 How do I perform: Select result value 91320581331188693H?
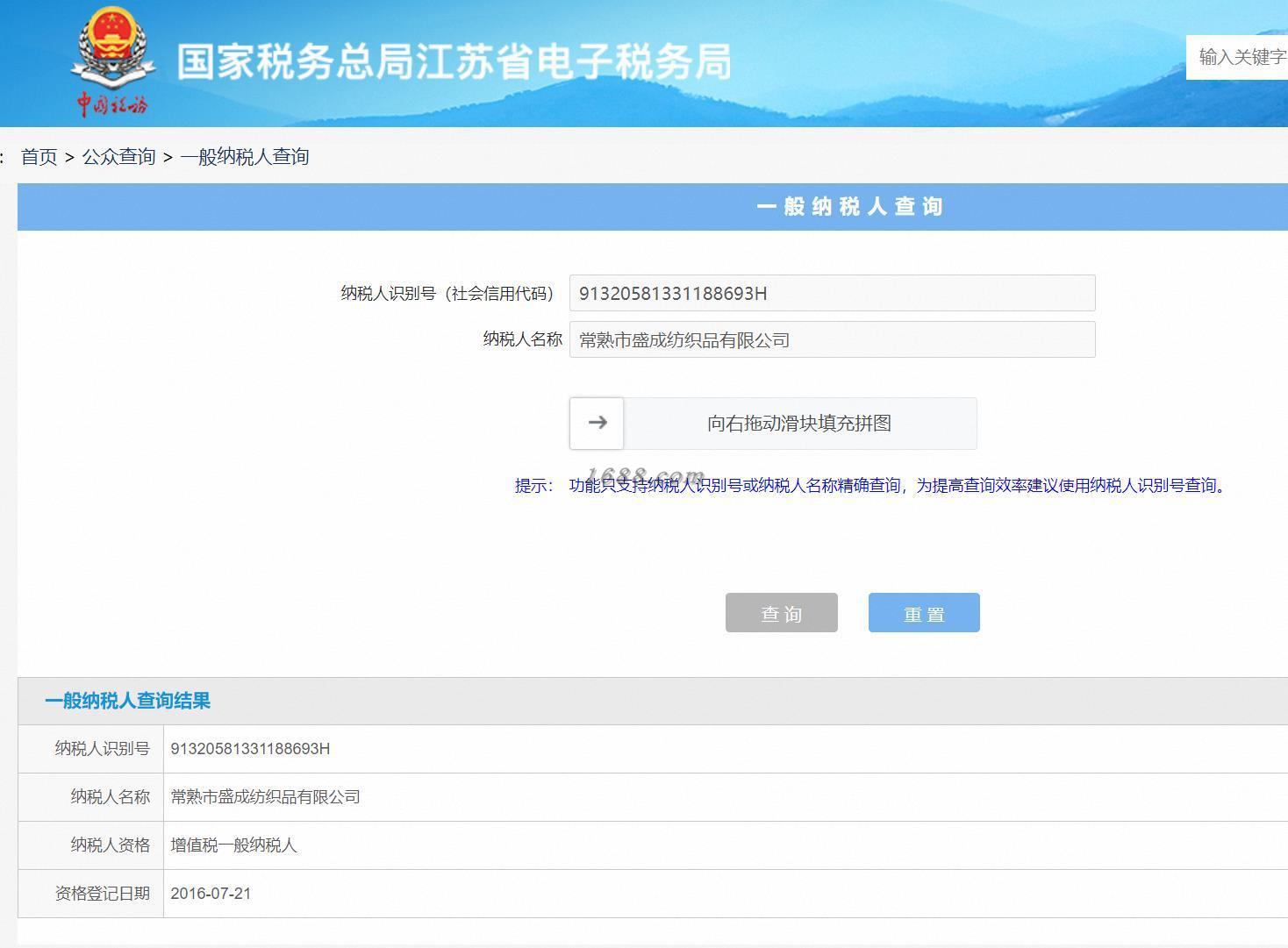point(250,749)
